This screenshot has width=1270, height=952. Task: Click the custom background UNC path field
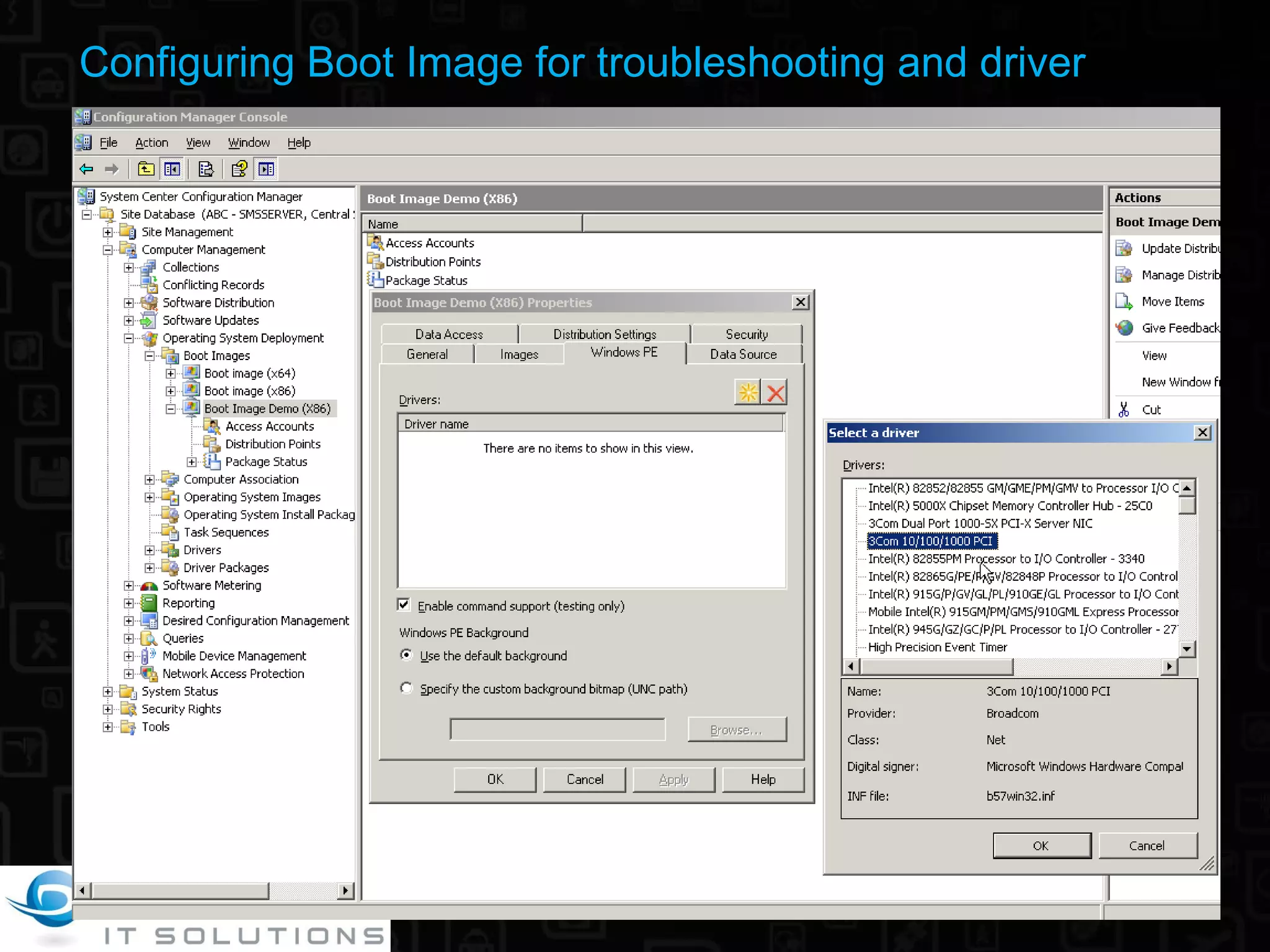pyautogui.click(x=557, y=729)
